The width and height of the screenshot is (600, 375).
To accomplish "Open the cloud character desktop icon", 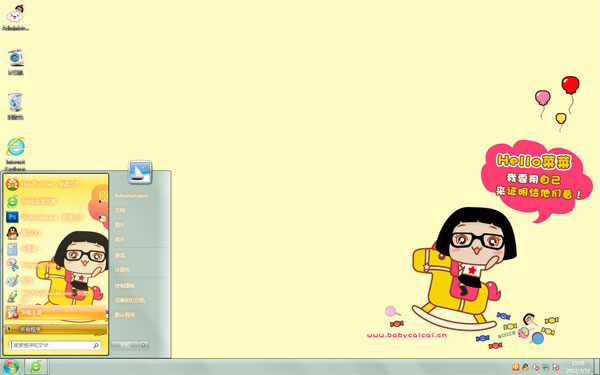I will pyautogui.click(x=15, y=18).
